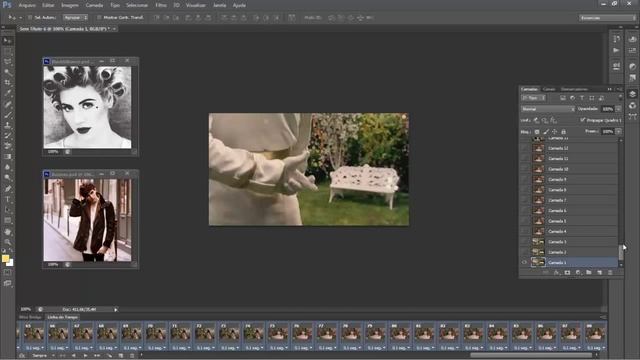
Task: Toggle the Sel. Autom. checkbox
Action: click(x=30, y=18)
